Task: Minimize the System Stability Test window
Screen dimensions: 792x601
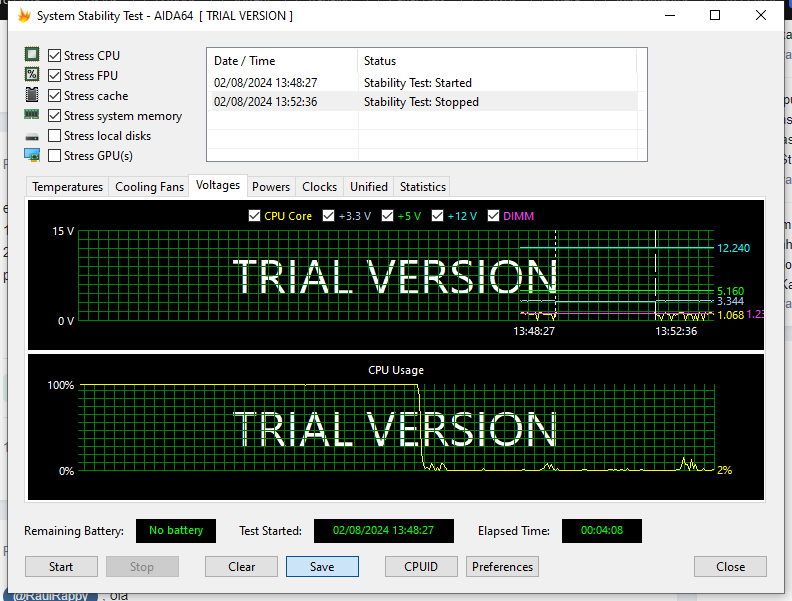Action: 670,16
